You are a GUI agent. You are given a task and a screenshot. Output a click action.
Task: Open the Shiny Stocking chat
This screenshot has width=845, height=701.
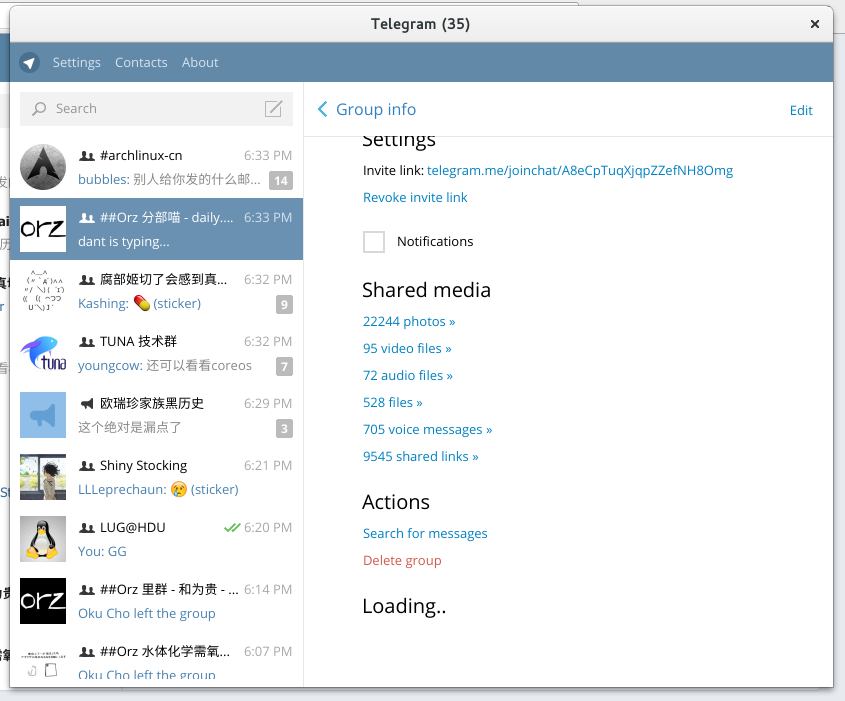[x=156, y=477]
